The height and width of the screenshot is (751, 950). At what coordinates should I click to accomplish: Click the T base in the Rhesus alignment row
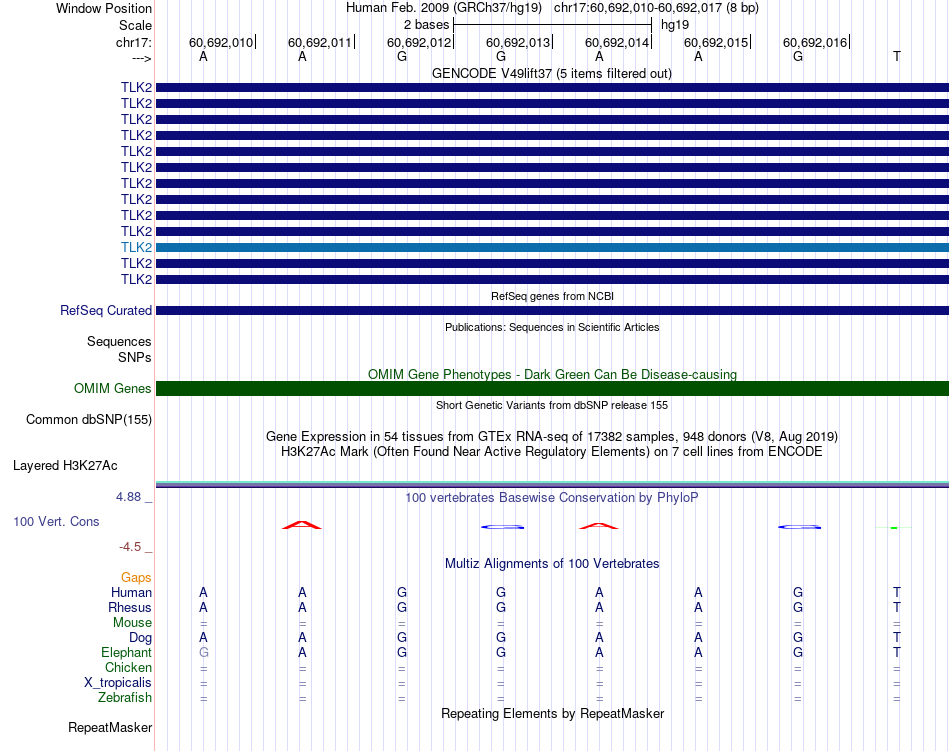897,607
